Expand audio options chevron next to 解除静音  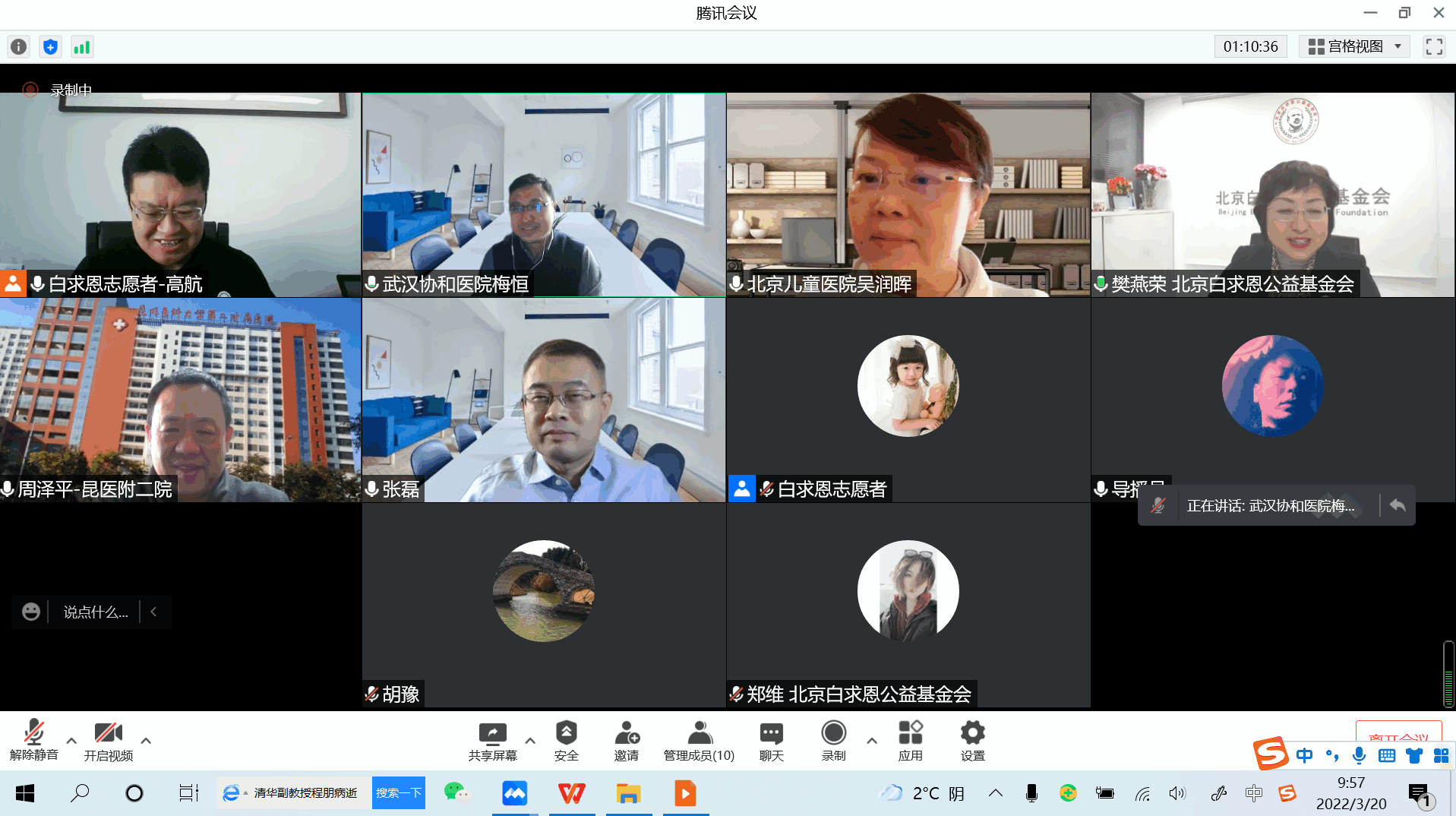click(71, 742)
